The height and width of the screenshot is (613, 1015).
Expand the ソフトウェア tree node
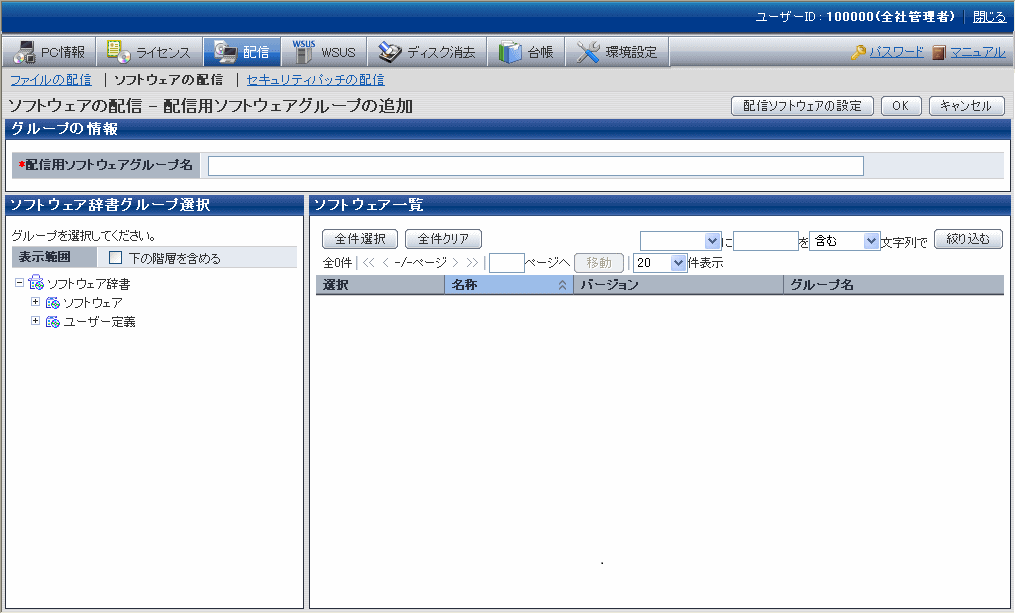click(36, 302)
